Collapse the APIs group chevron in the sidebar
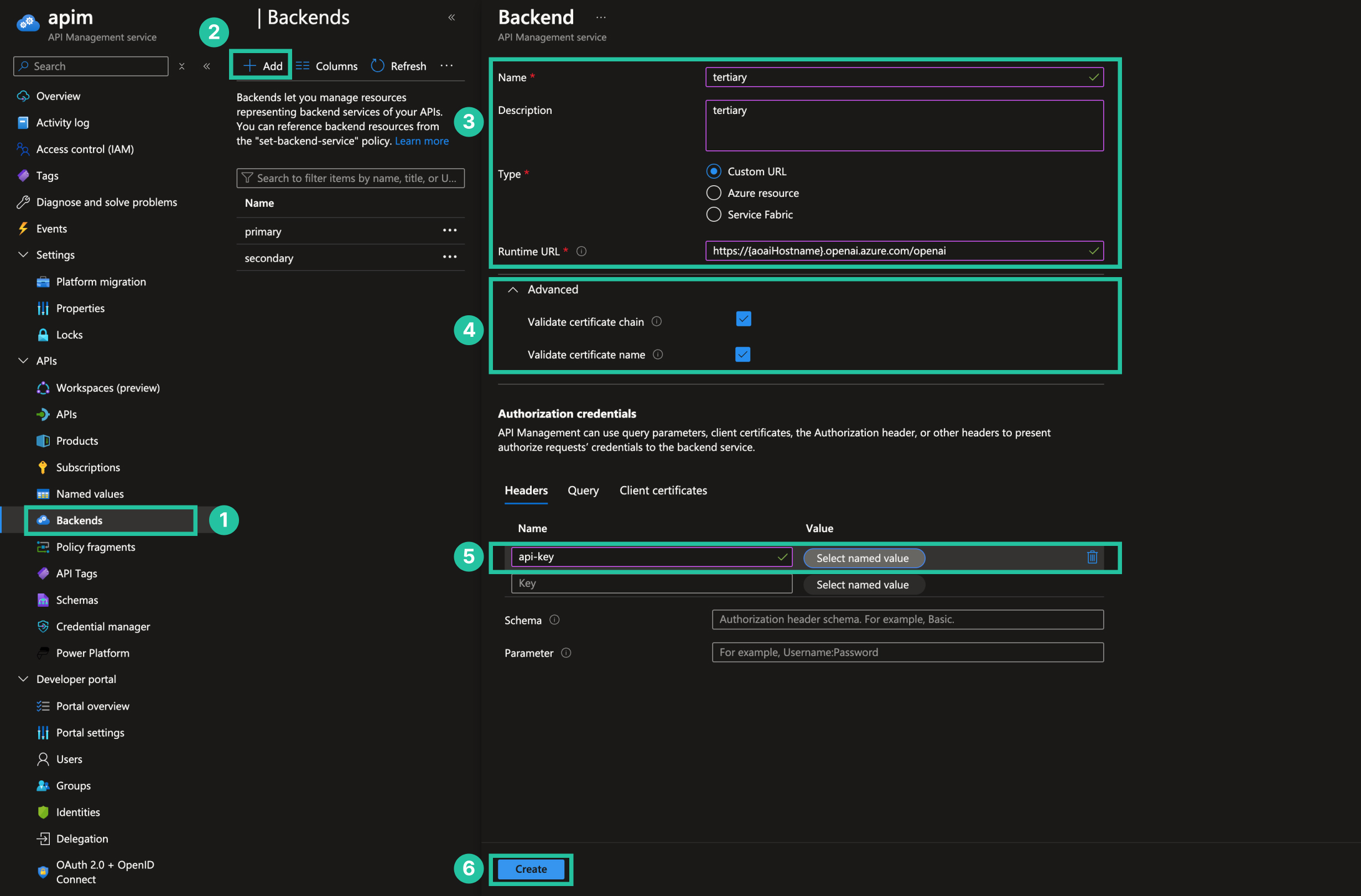Screen dimensions: 1361x896 click(x=23, y=361)
